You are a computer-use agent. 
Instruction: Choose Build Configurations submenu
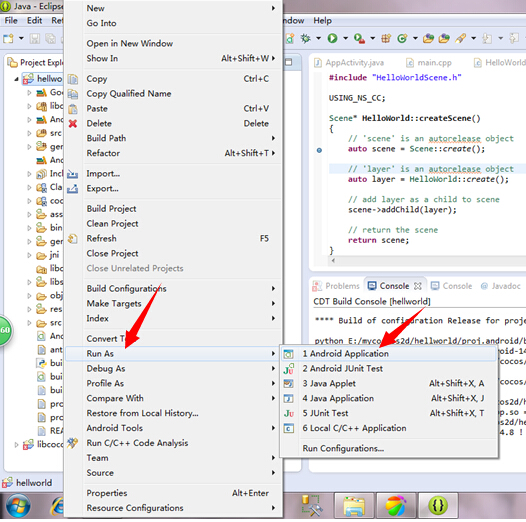[x=172, y=289]
